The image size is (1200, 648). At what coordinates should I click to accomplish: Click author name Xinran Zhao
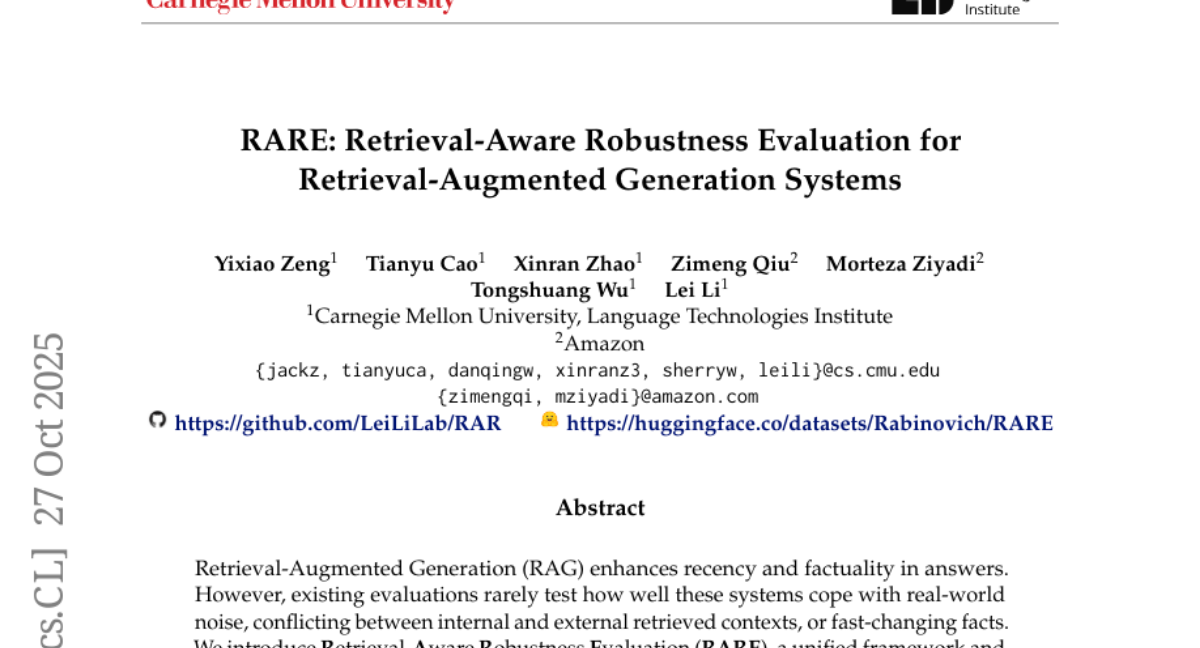click(575, 264)
